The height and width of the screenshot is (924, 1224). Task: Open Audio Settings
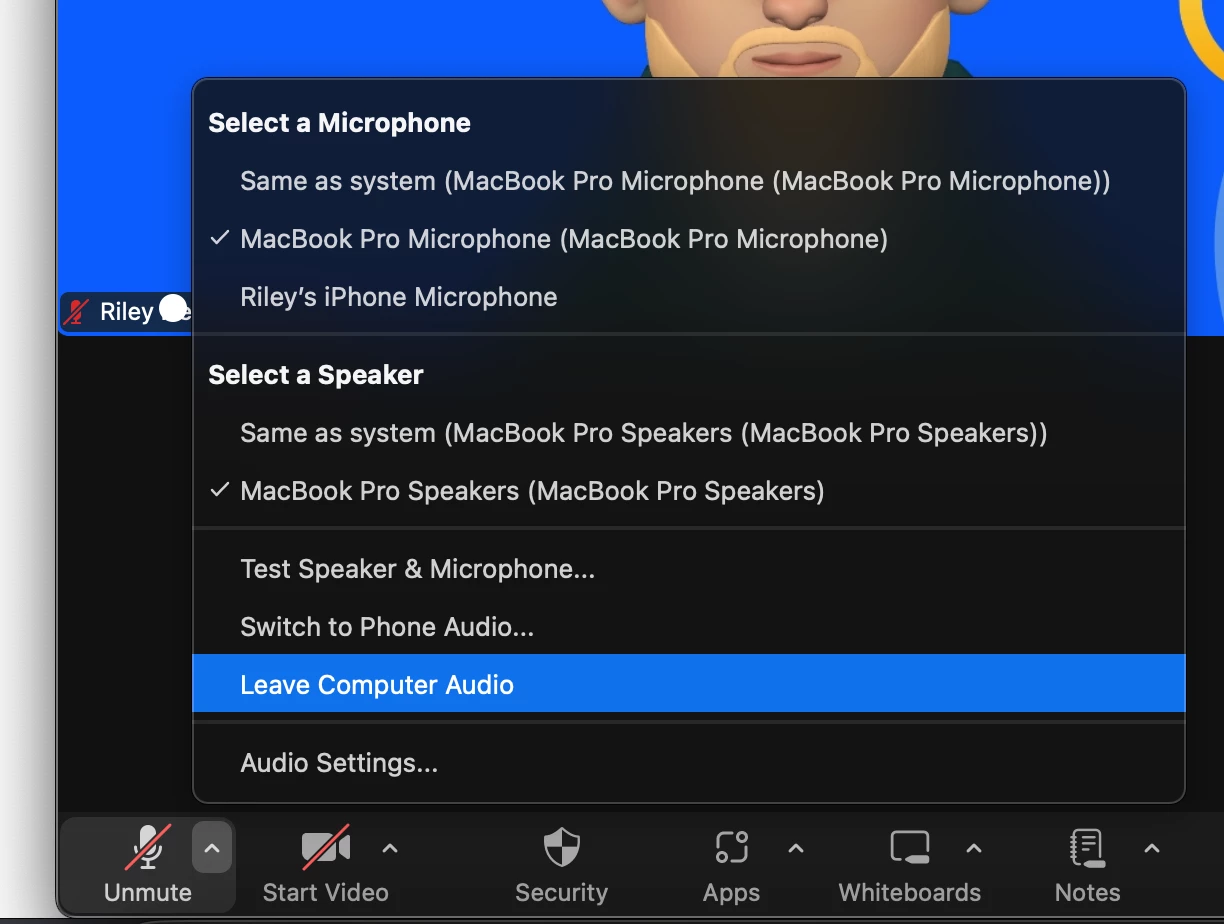click(x=688, y=763)
